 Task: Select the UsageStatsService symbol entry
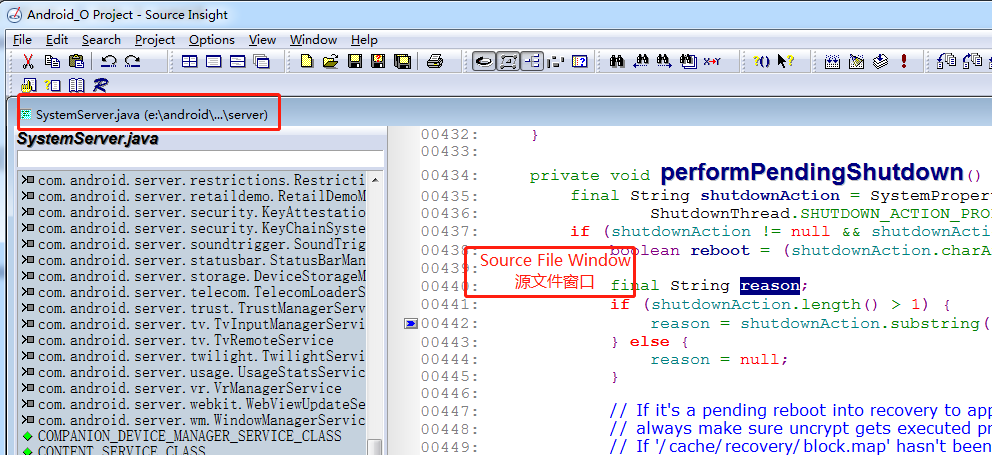192,372
